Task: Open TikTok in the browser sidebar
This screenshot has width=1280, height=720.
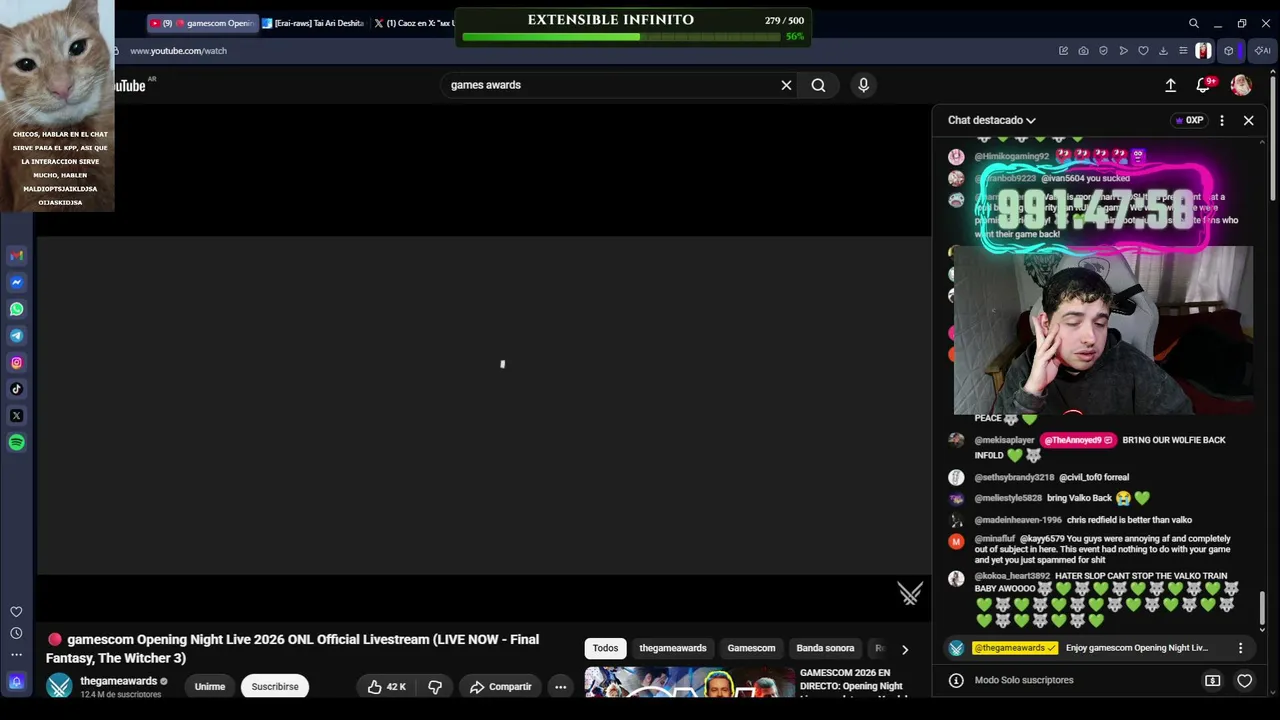Action: (16, 389)
